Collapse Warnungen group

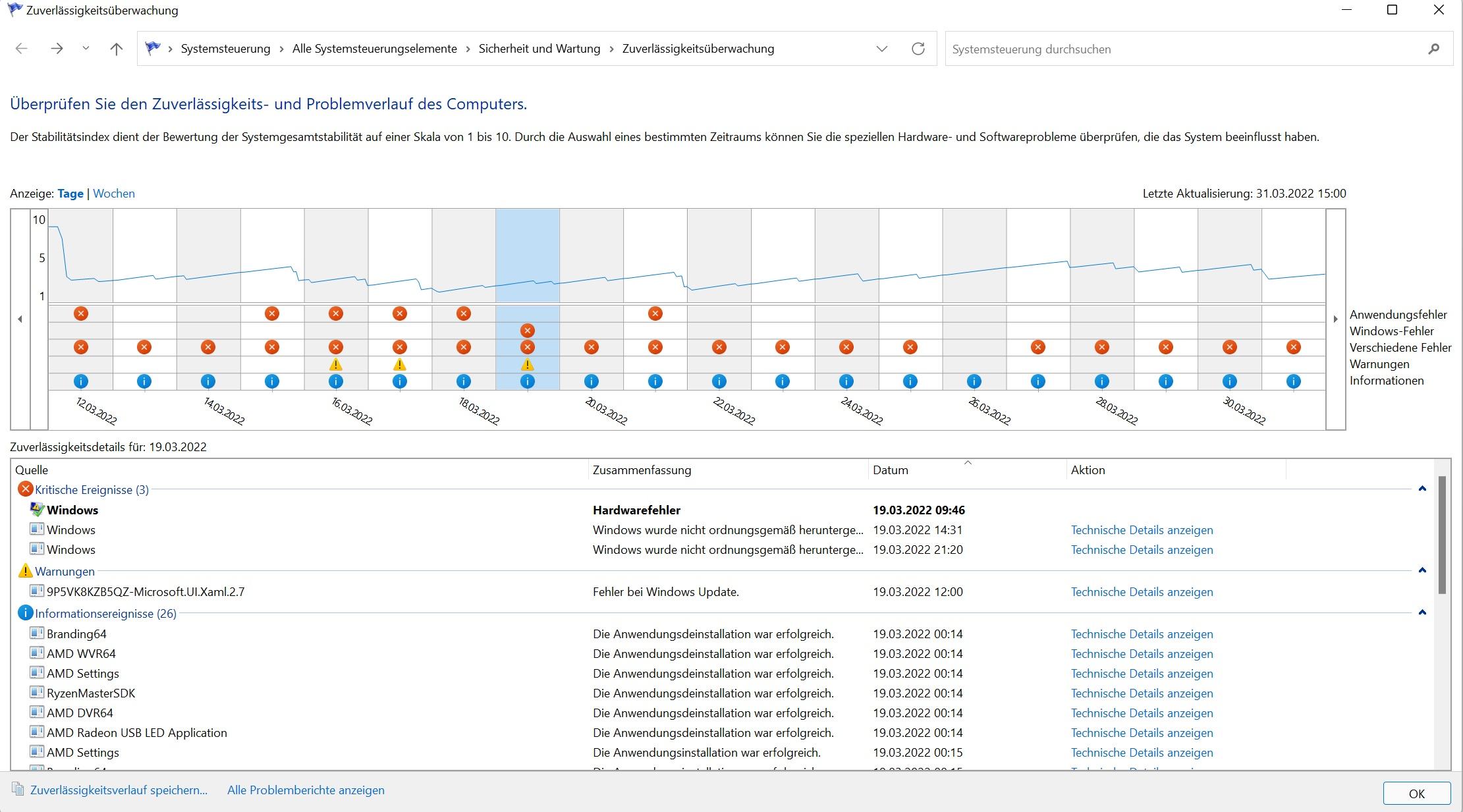(1422, 570)
